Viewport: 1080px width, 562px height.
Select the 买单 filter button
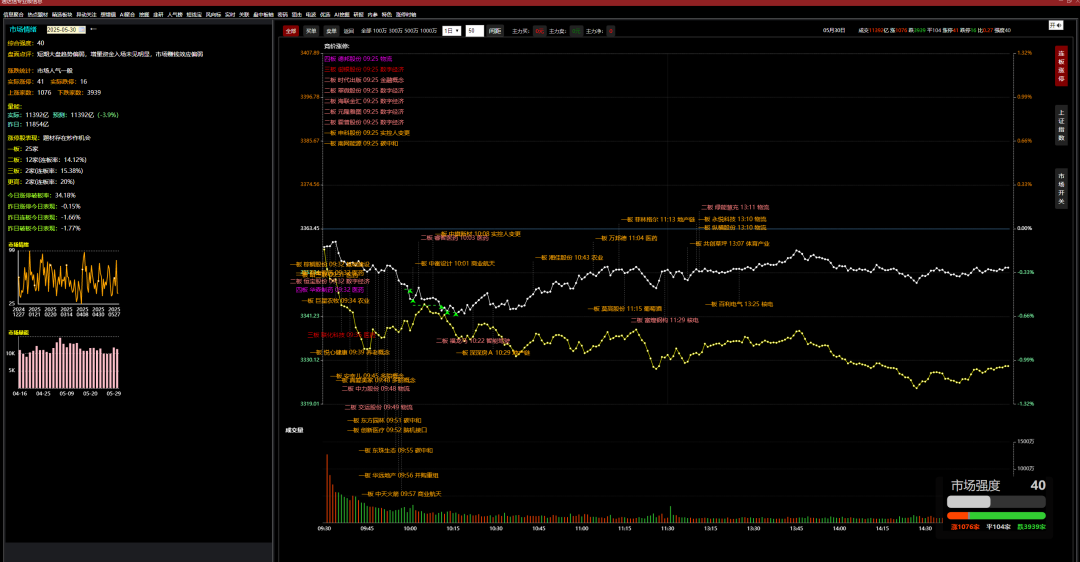tap(311, 31)
